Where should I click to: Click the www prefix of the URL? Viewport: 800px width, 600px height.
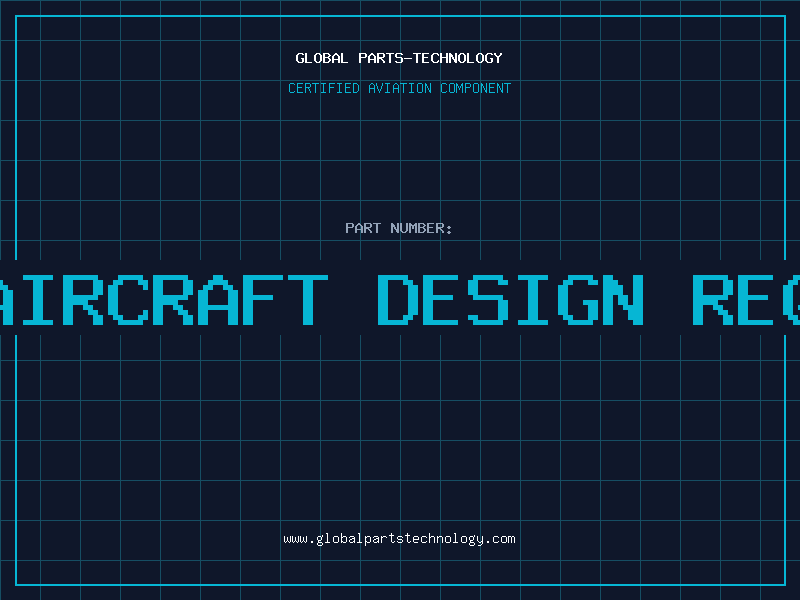tap(295, 539)
